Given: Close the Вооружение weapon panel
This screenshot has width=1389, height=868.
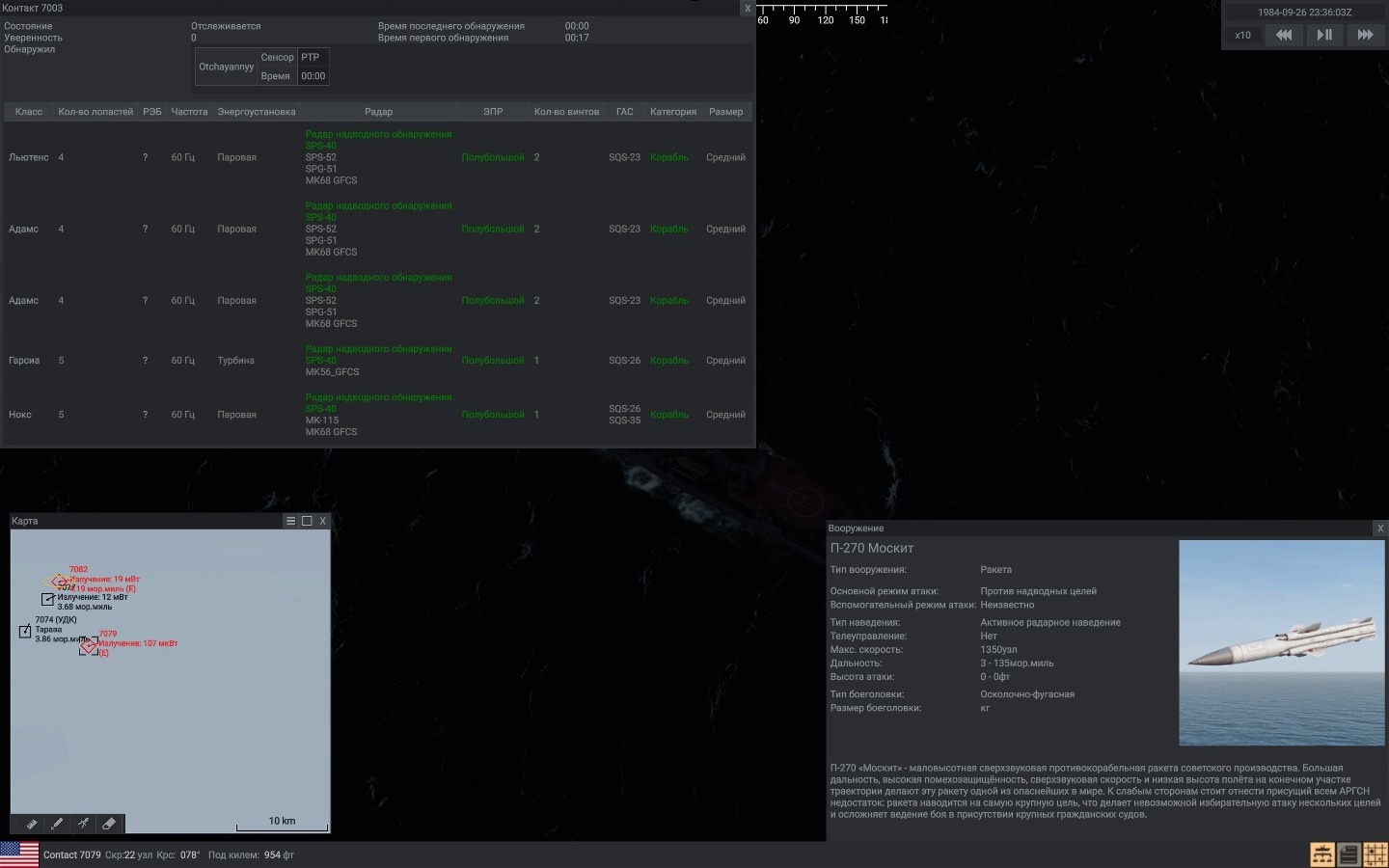Looking at the screenshot, I should pos(1380,529).
